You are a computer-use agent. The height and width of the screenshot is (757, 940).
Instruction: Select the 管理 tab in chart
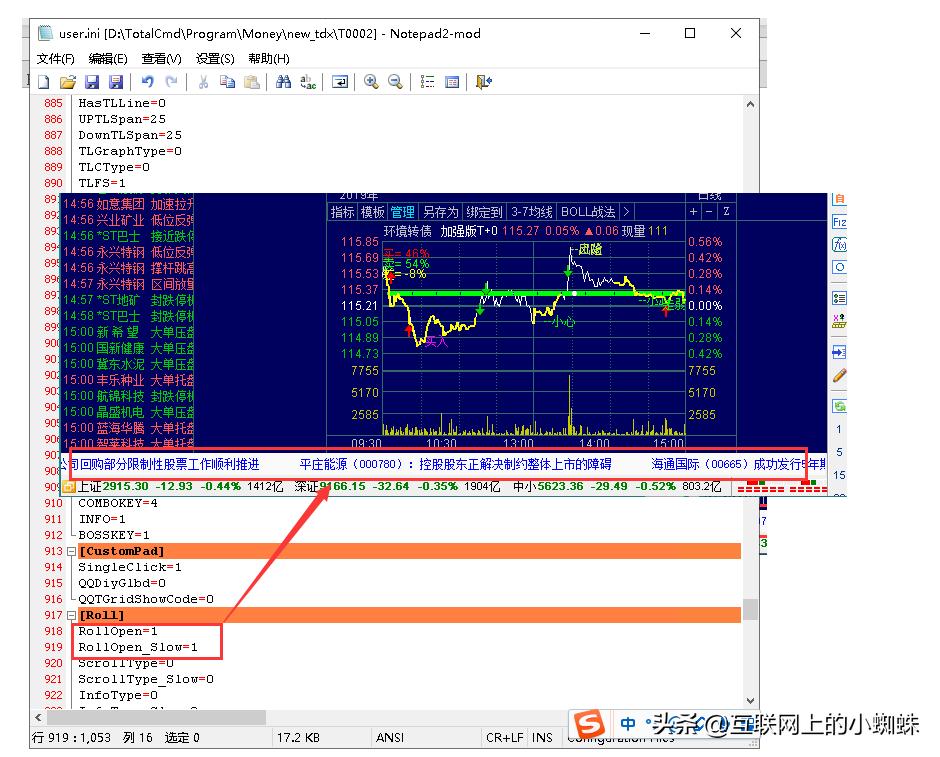pos(402,212)
